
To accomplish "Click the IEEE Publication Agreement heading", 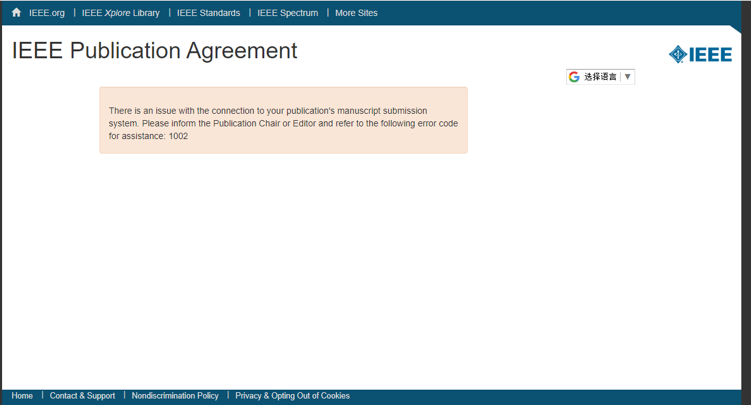I will pos(154,51).
